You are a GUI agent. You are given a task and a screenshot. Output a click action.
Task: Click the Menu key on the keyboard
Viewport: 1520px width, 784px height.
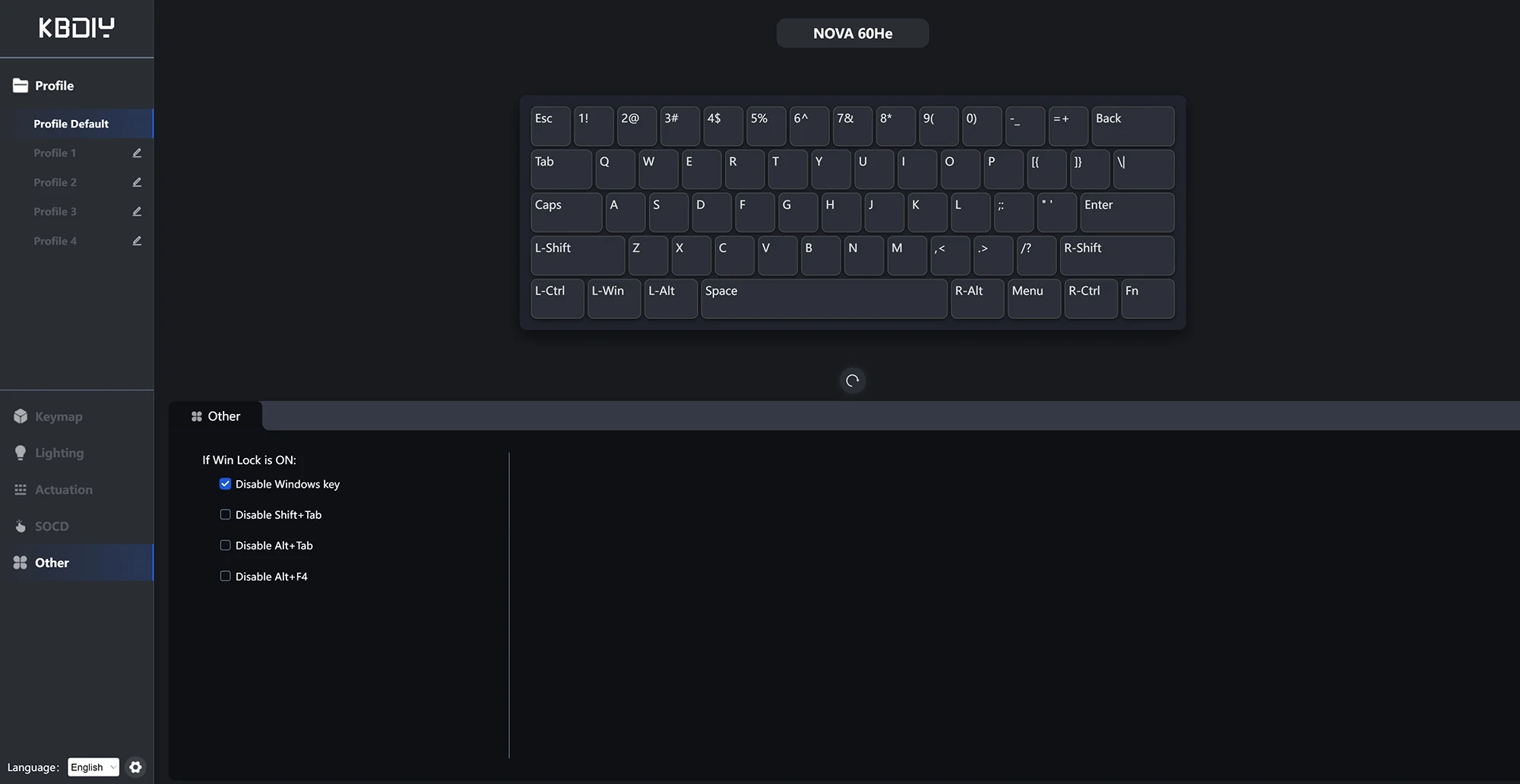point(1034,299)
